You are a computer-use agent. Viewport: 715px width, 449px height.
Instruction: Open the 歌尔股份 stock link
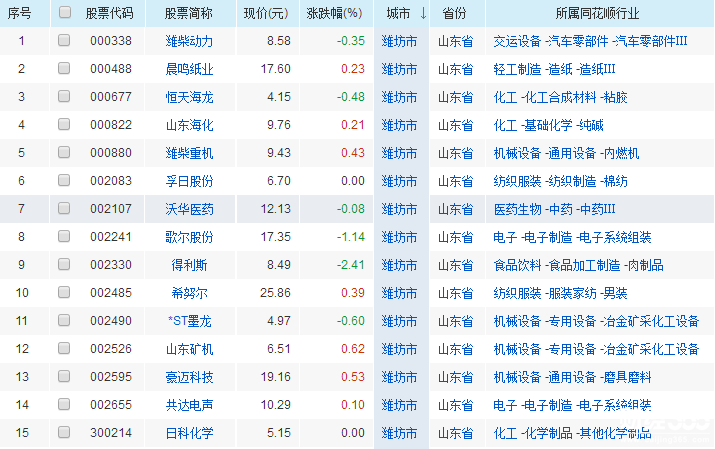click(189, 237)
